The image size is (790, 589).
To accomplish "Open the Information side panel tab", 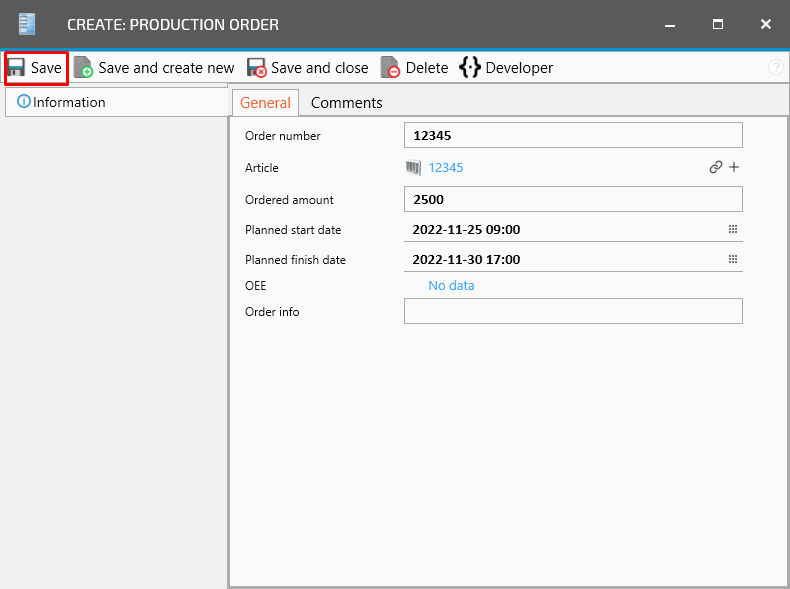I will (62, 102).
